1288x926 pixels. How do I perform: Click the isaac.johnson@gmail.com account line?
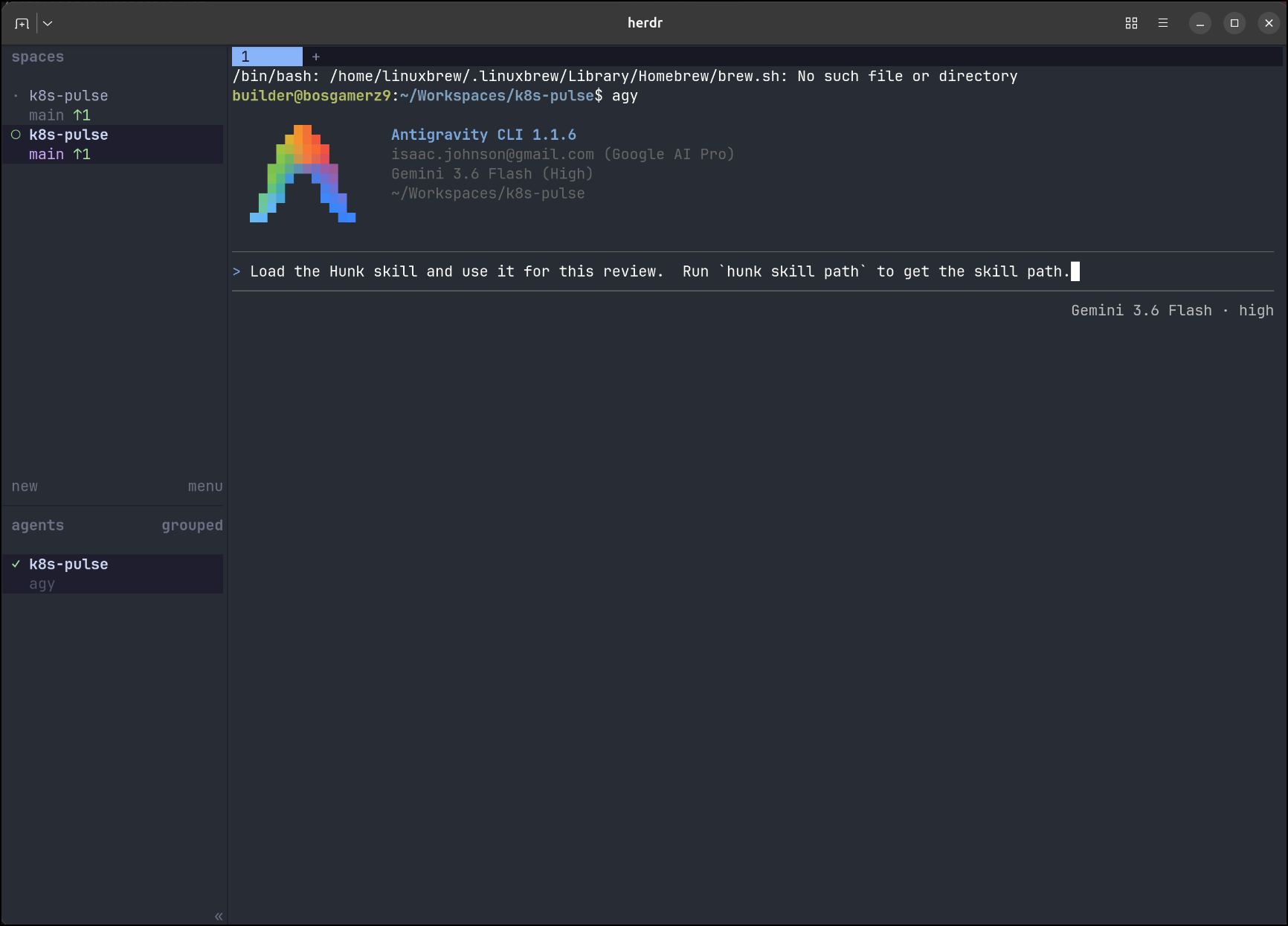[x=563, y=154]
